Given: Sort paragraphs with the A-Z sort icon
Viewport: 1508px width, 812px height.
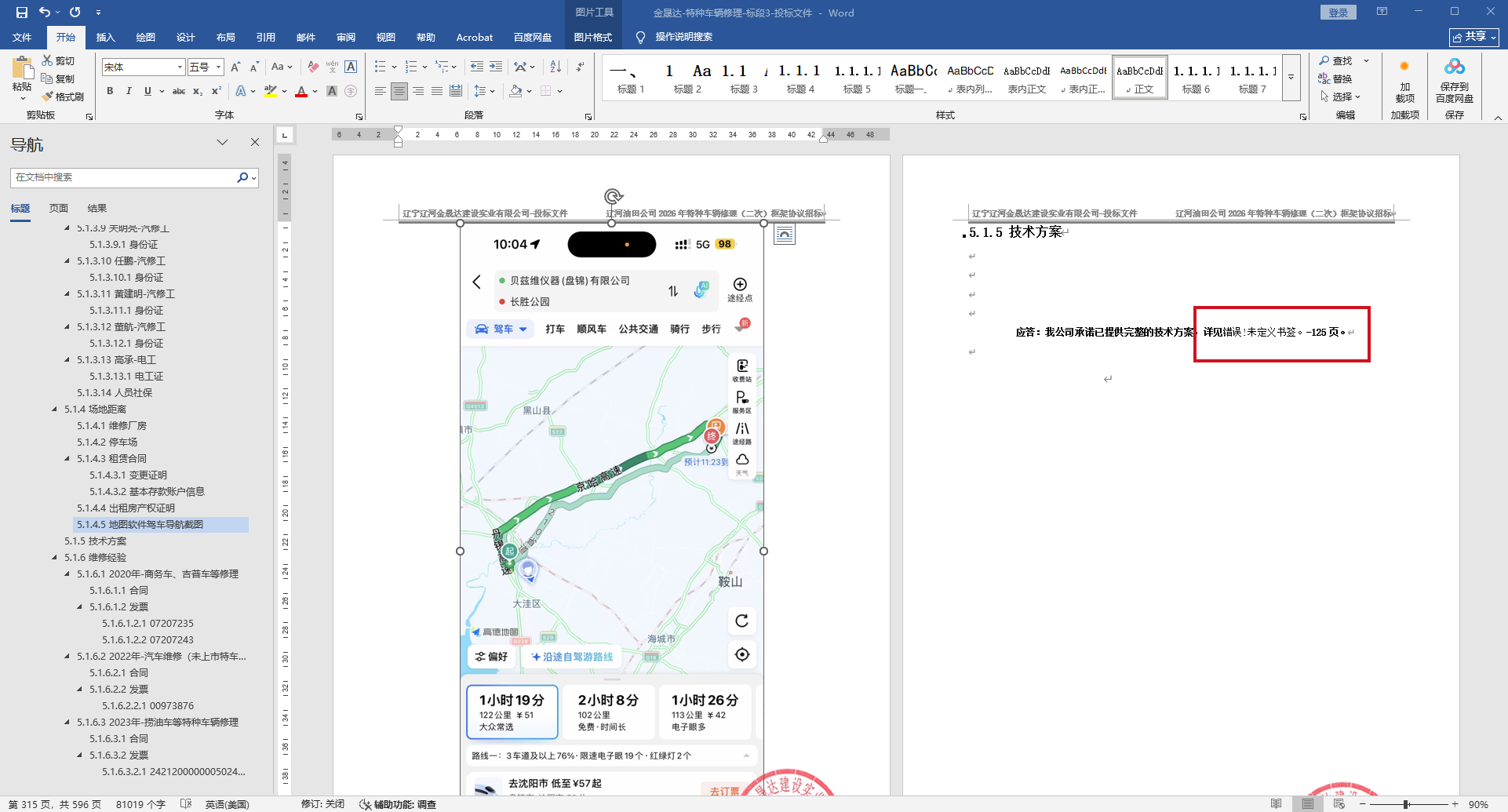Looking at the screenshot, I should coord(555,67).
